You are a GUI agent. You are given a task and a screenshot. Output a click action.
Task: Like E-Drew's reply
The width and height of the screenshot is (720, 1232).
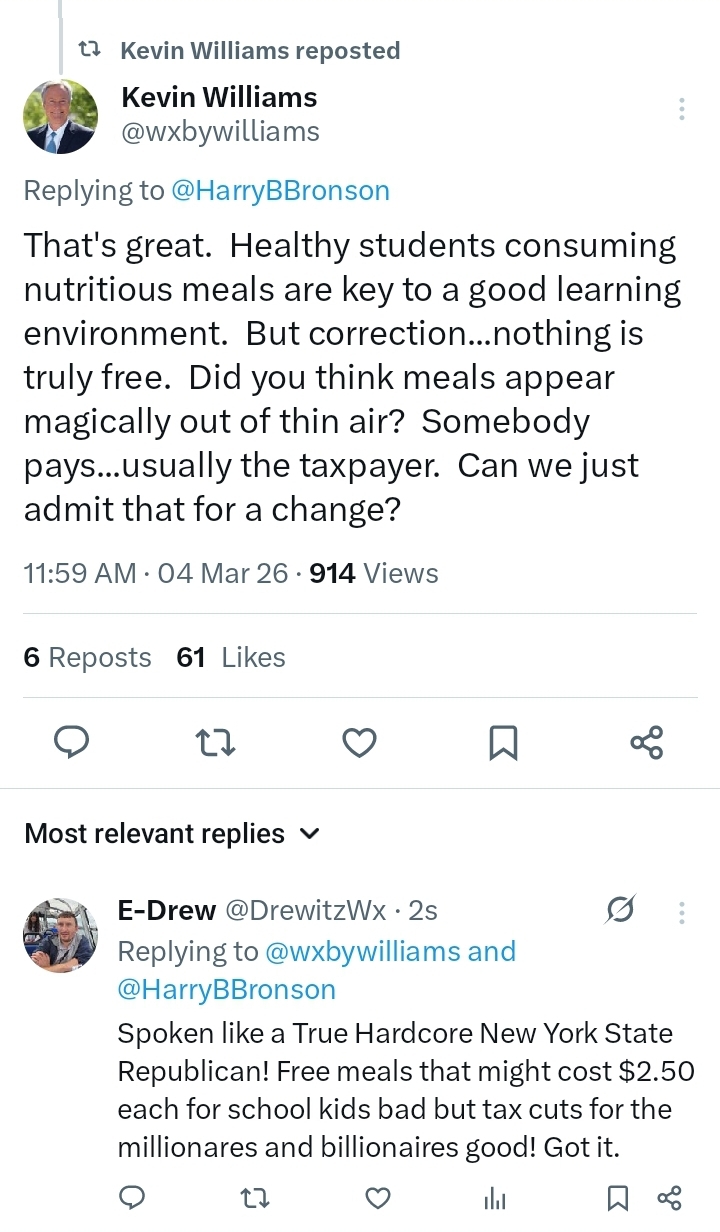[x=377, y=1197]
